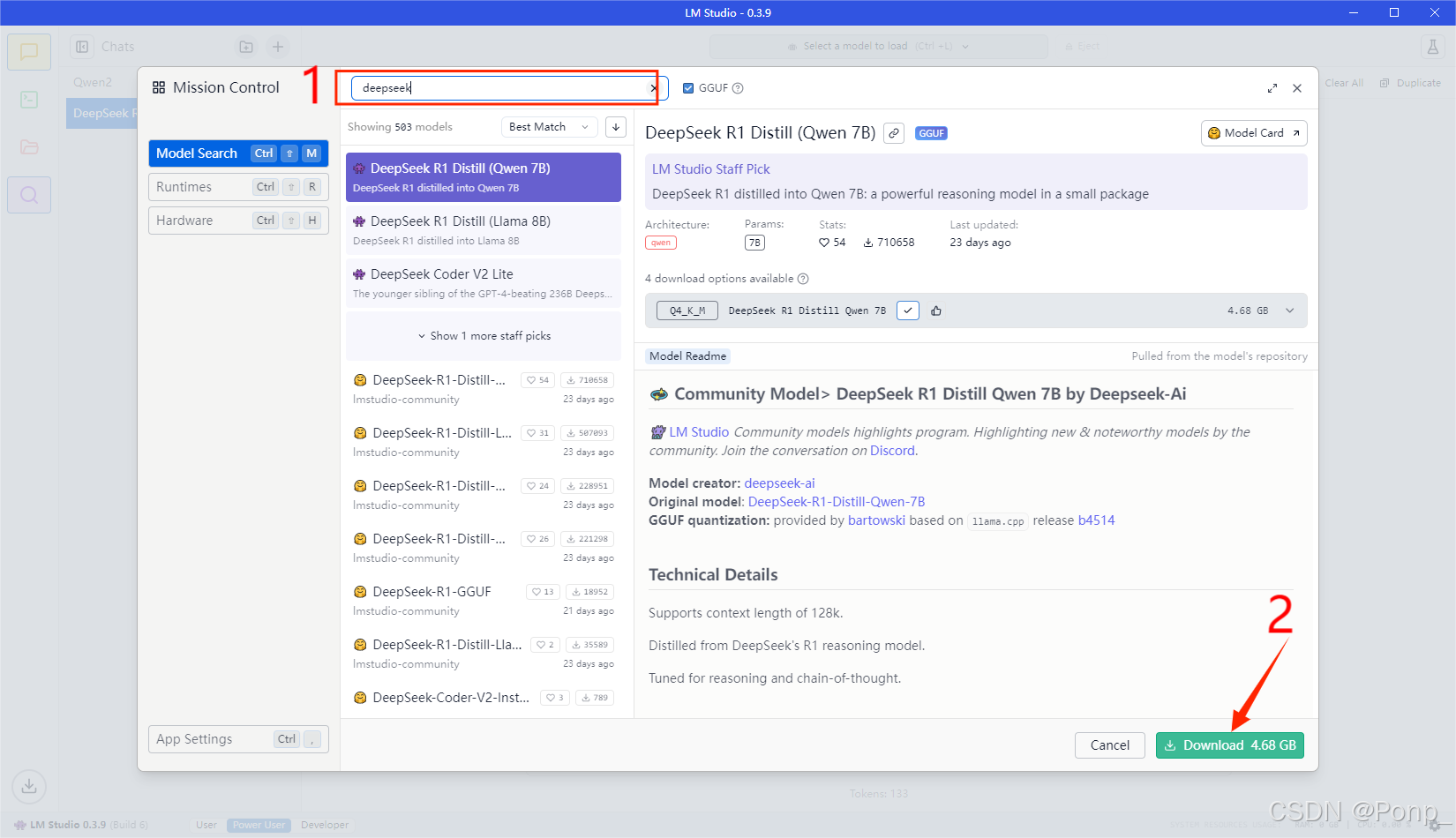Click the Download 4.68 GB button

pyautogui.click(x=1230, y=745)
